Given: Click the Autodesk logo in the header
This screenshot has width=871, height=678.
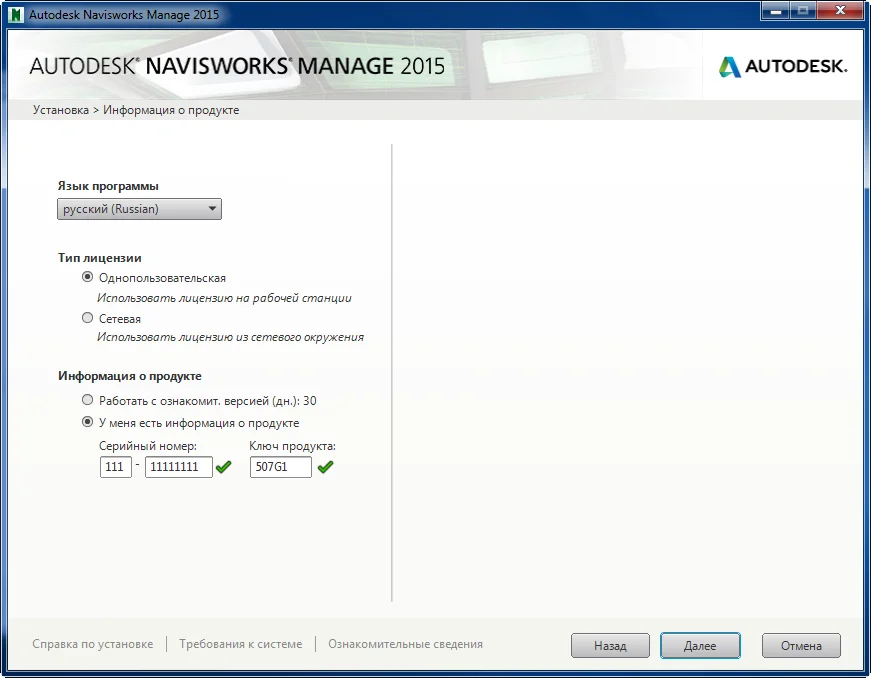Looking at the screenshot, I should pos(782,67).
